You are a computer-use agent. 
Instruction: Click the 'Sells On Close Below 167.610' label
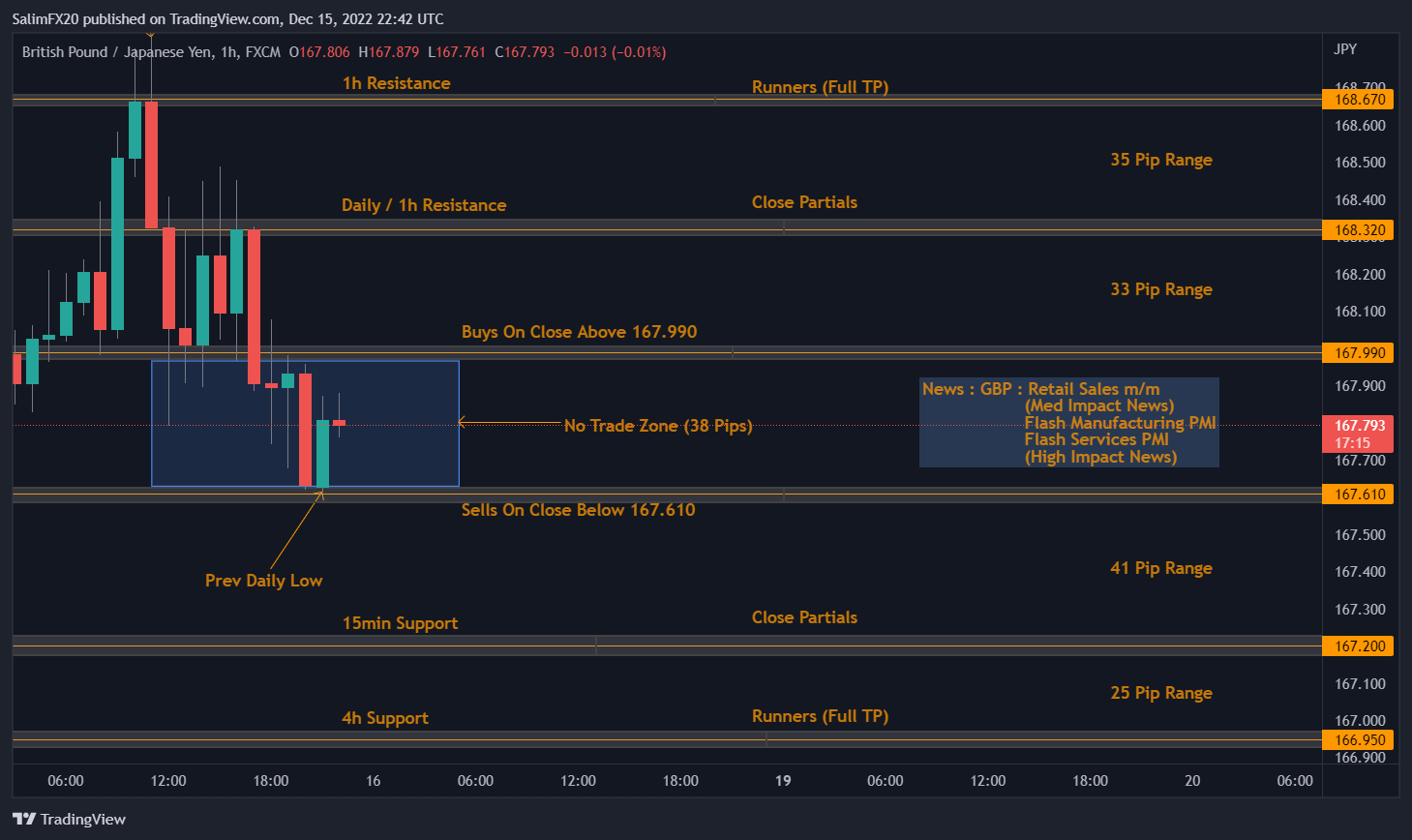click(578, 510)
